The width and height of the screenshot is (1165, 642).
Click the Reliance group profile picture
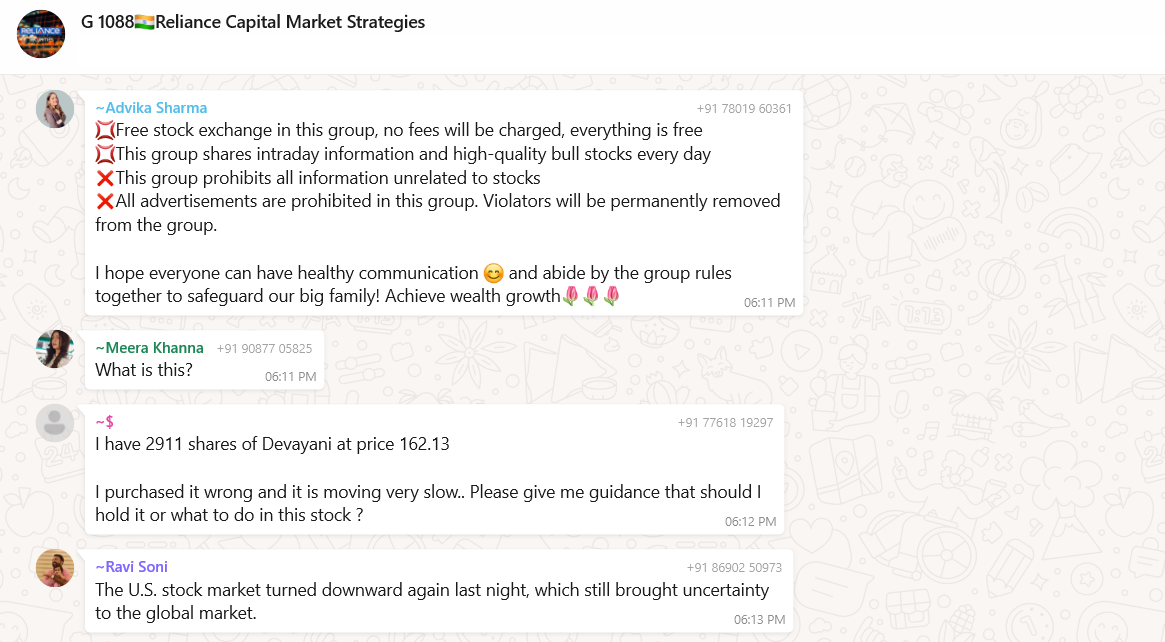[41, 33]
